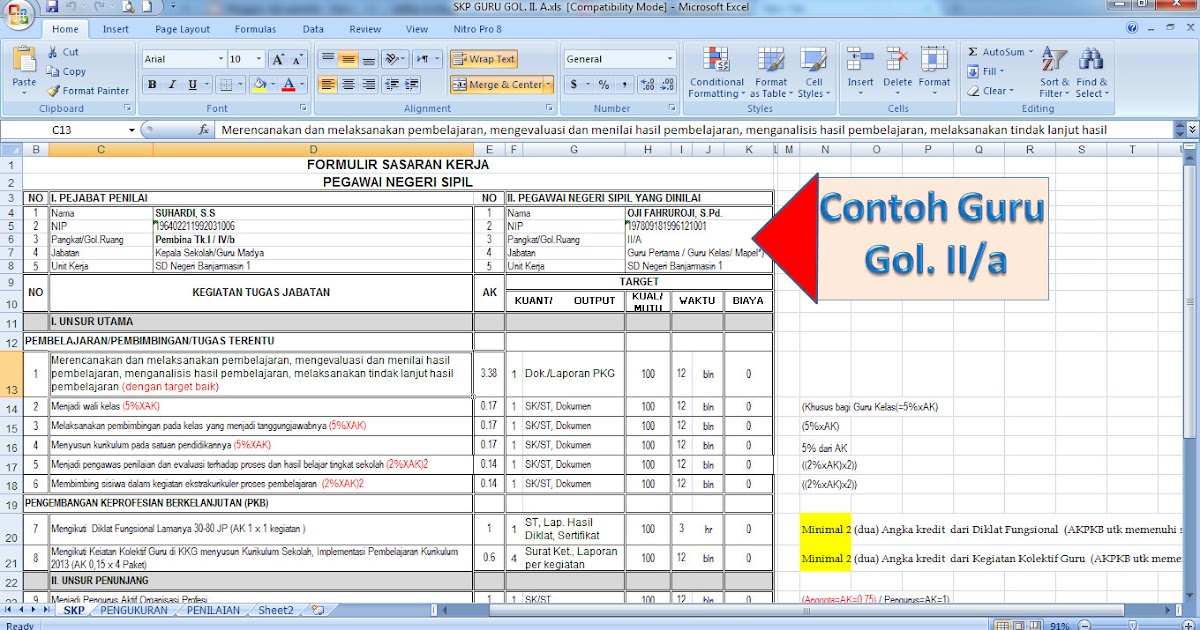Open the Insert ribbon tab

coord(116,30)
